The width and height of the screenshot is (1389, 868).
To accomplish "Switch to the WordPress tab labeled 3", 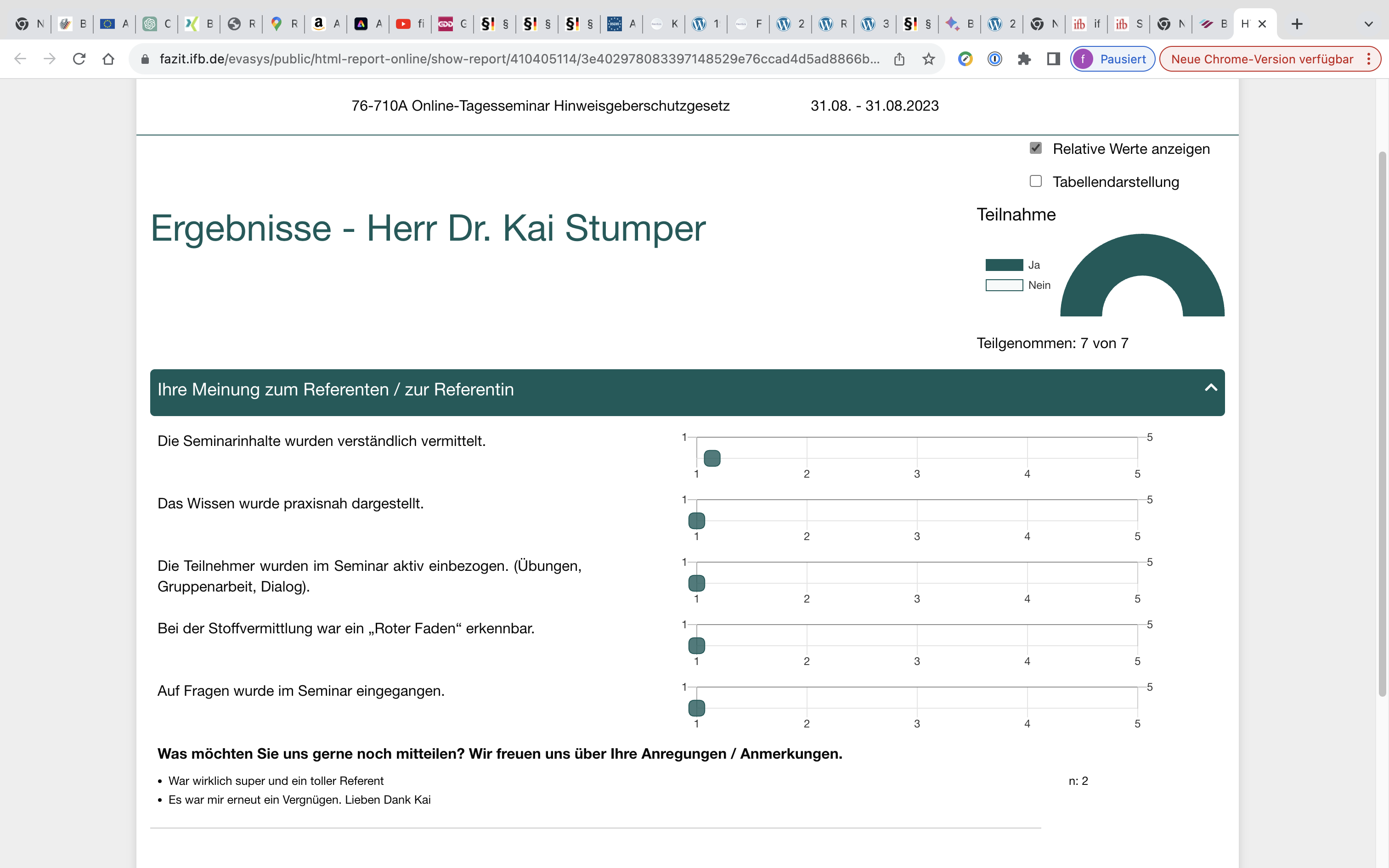I will [x=875, y=24].
